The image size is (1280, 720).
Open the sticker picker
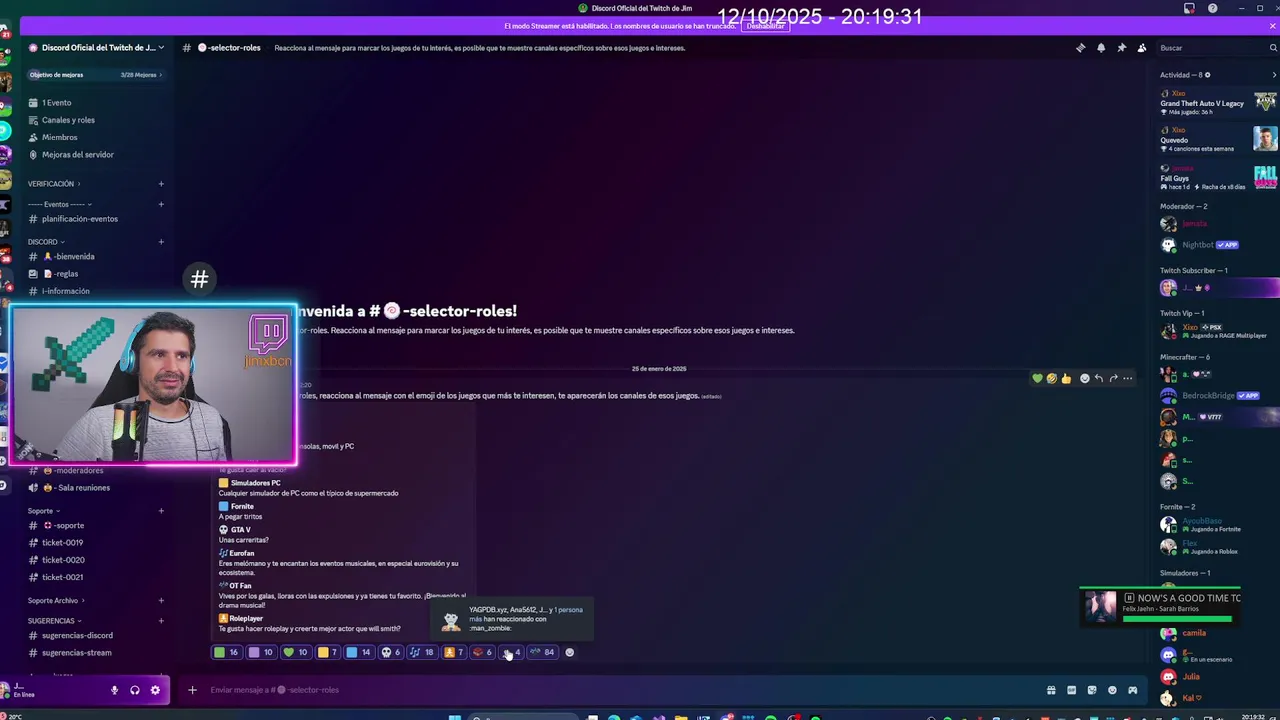pyautogui.click(x=1092, y=690)
